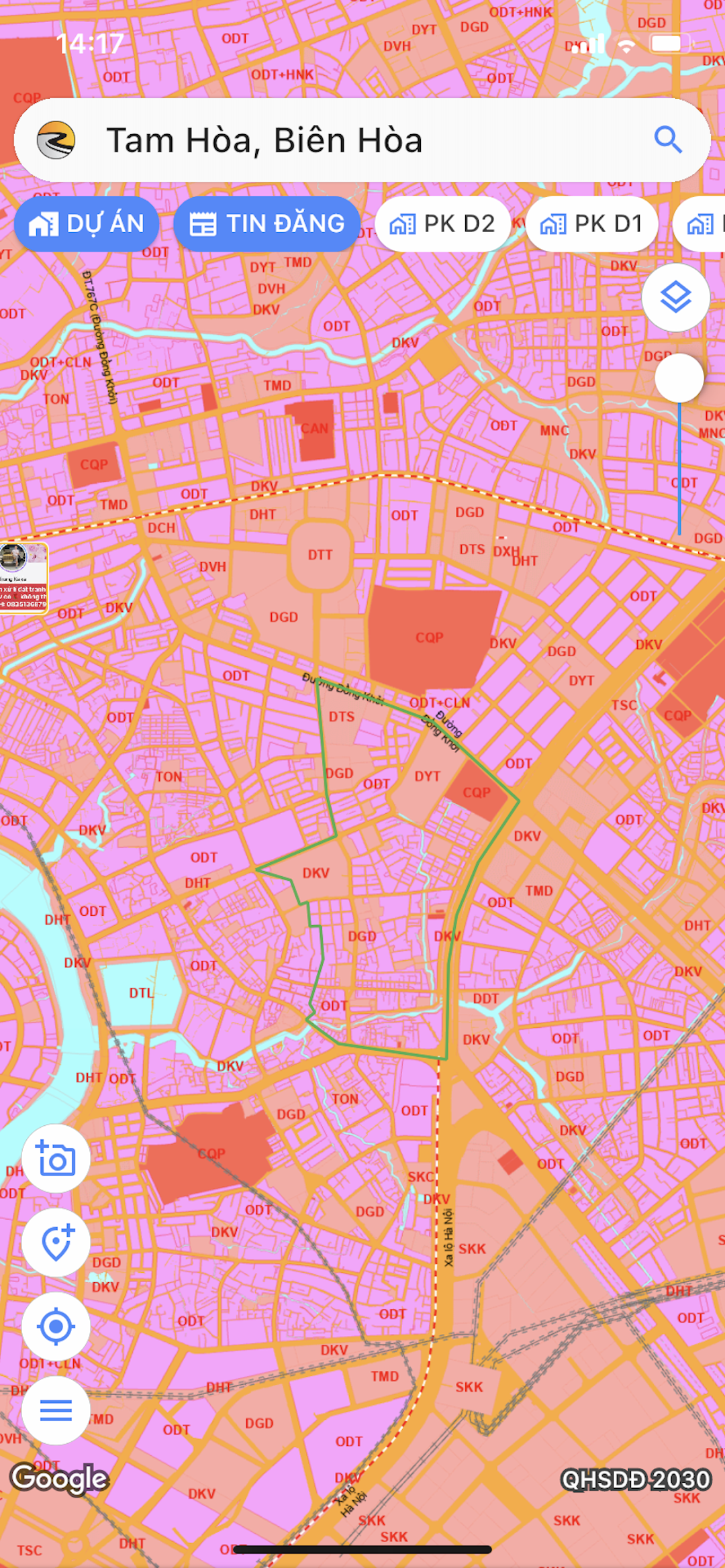Click the QHSDĐ 2030 map label
Screen dimensions: 725x1568
635,1479
